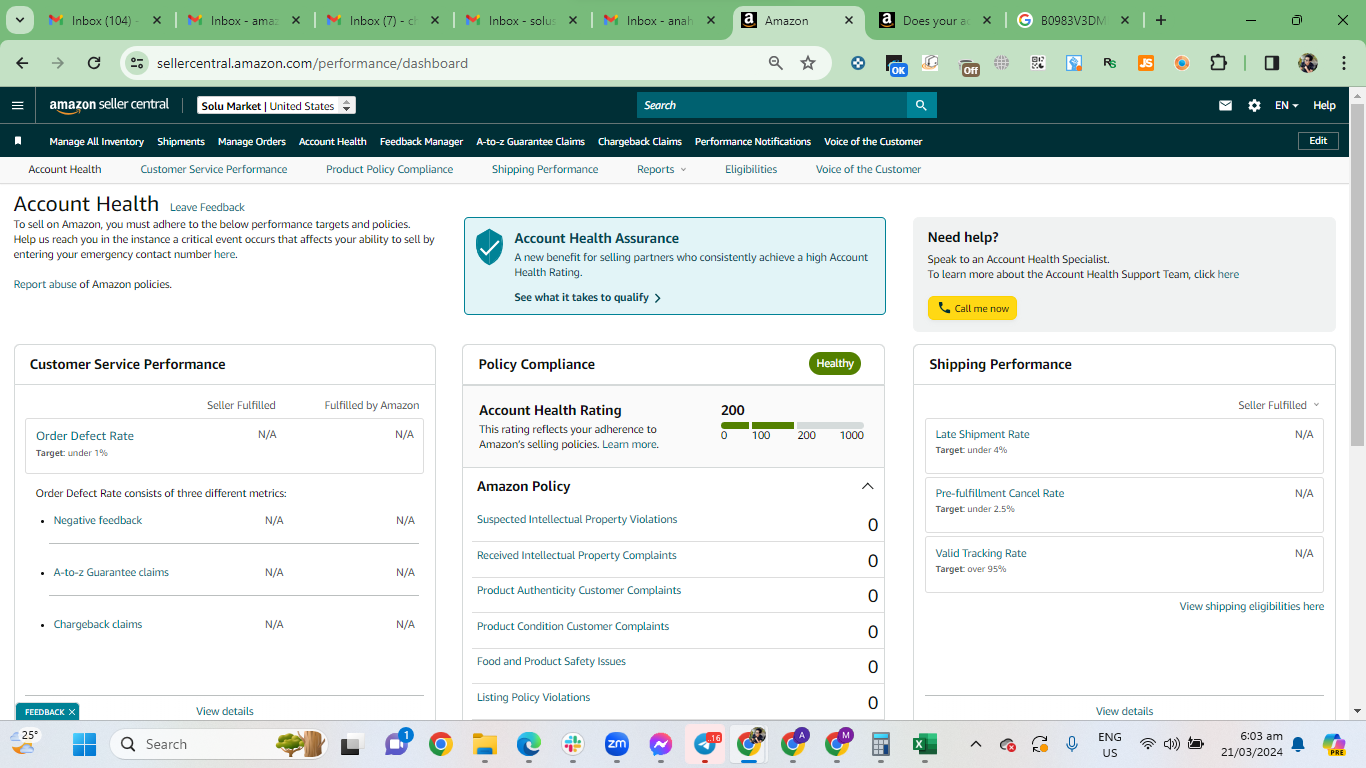1366x768 pixels.
Task: Open File Explorer from the taskbar
Action: [485, 744]
